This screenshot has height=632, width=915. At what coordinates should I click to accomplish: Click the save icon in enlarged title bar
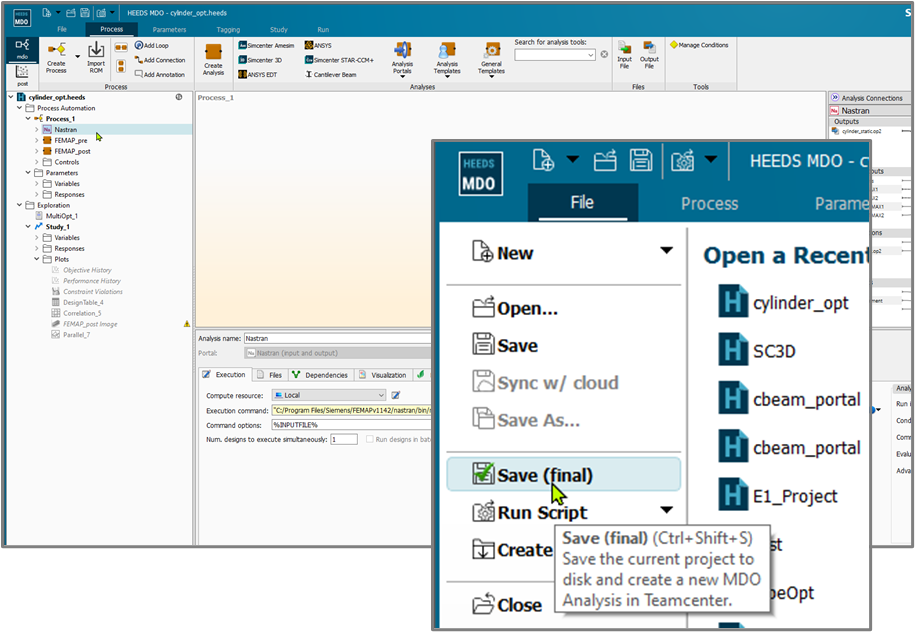[x=641, y=160]
